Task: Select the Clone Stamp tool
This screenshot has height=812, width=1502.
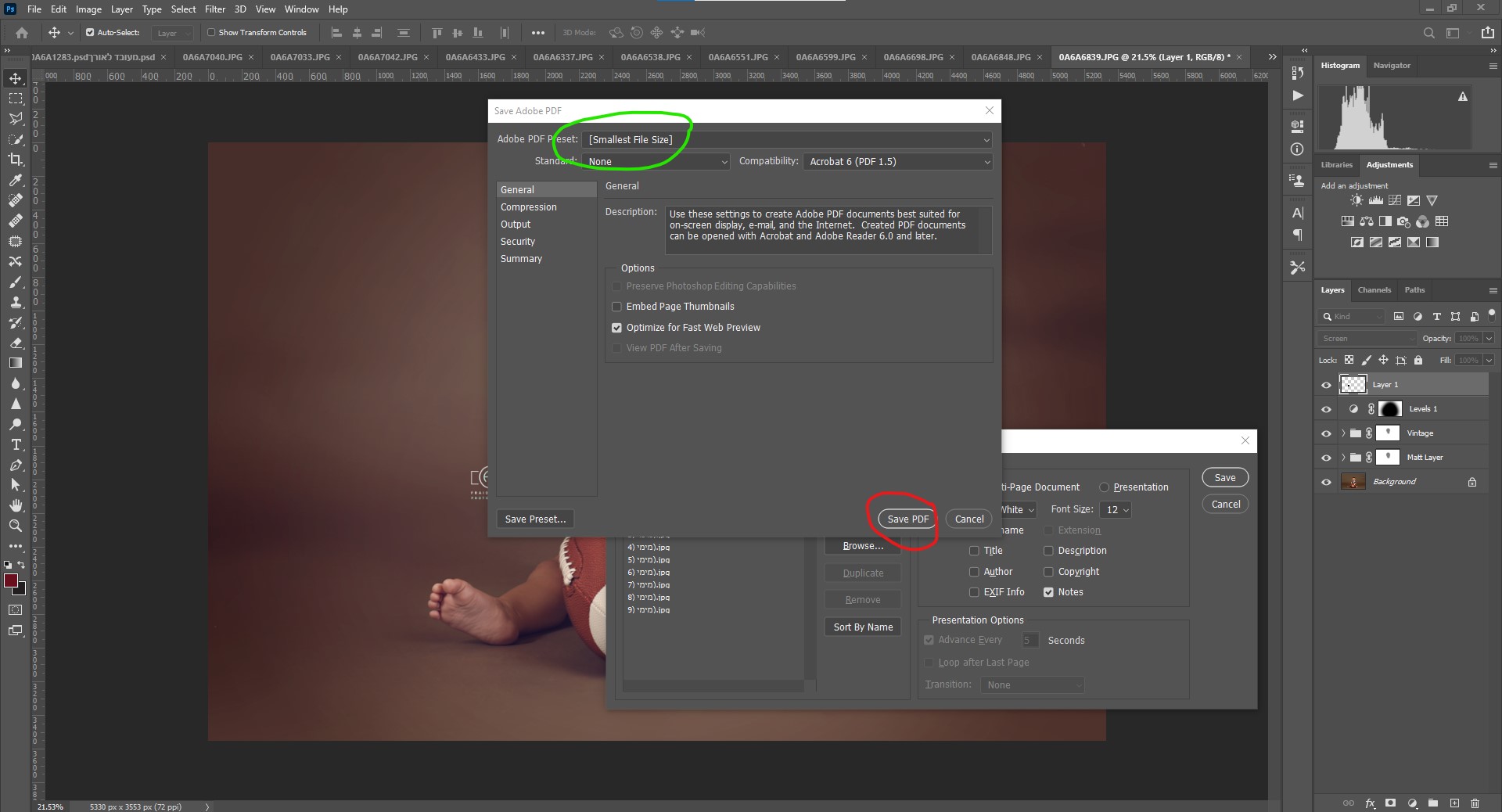Action: (16, 302)
